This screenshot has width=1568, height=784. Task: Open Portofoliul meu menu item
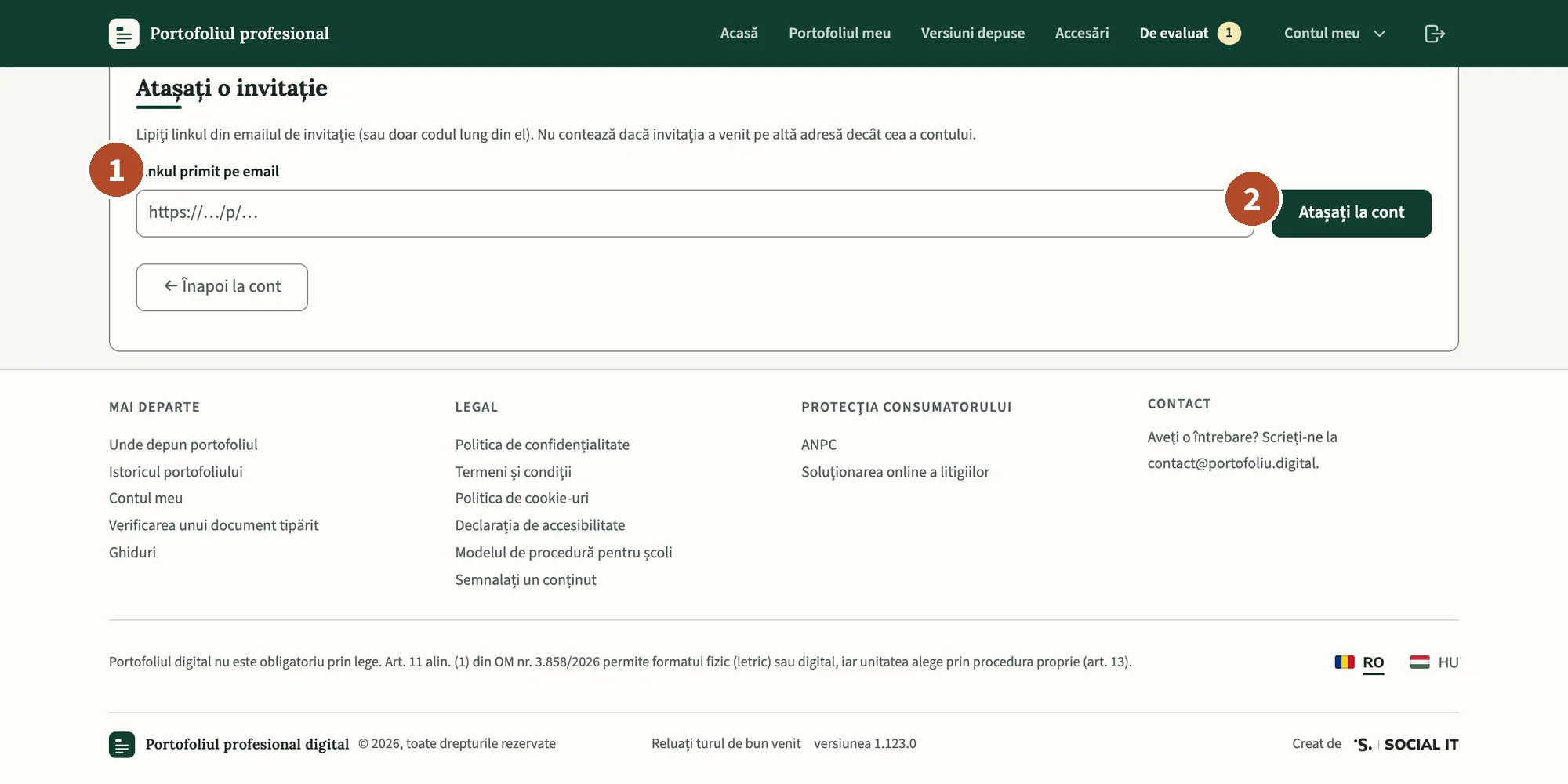[x=840, y=33]
